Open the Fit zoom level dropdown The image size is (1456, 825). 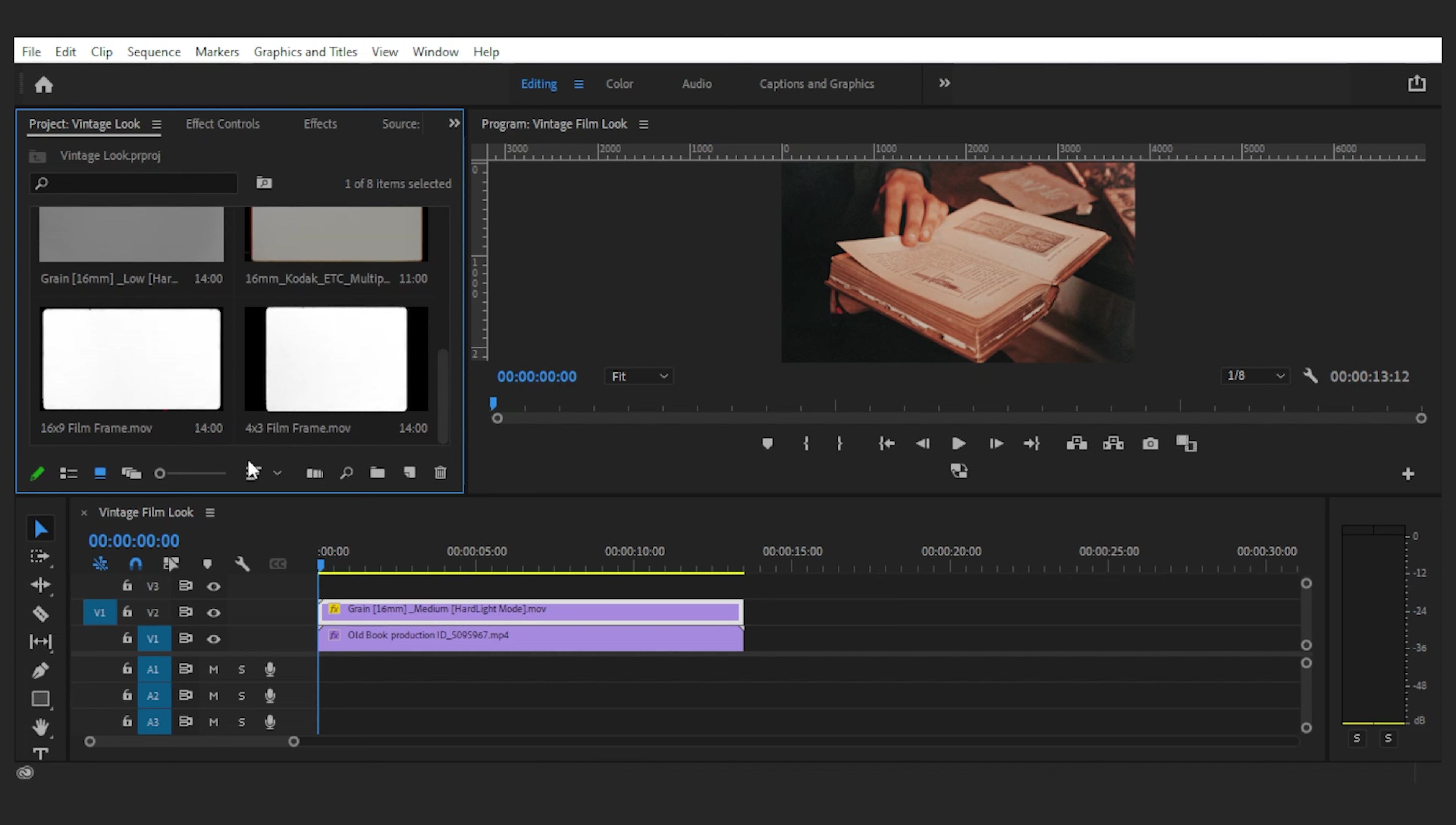point(639,376)
